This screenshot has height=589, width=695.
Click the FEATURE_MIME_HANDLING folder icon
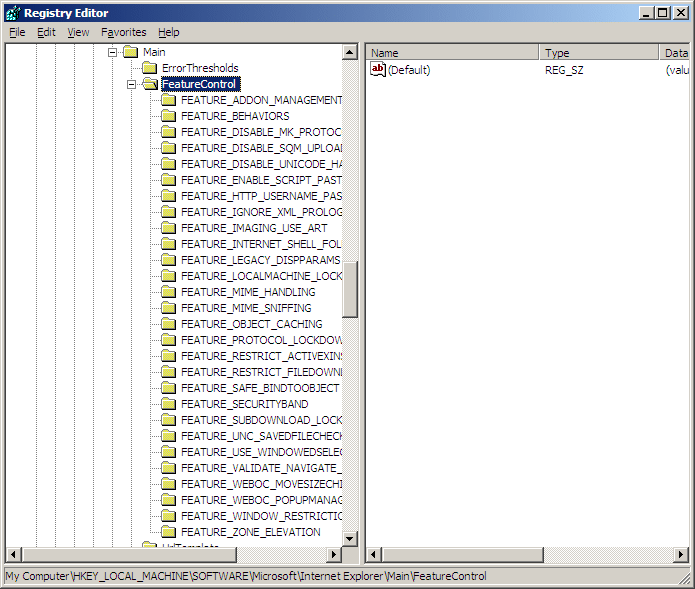click(169, 292)
